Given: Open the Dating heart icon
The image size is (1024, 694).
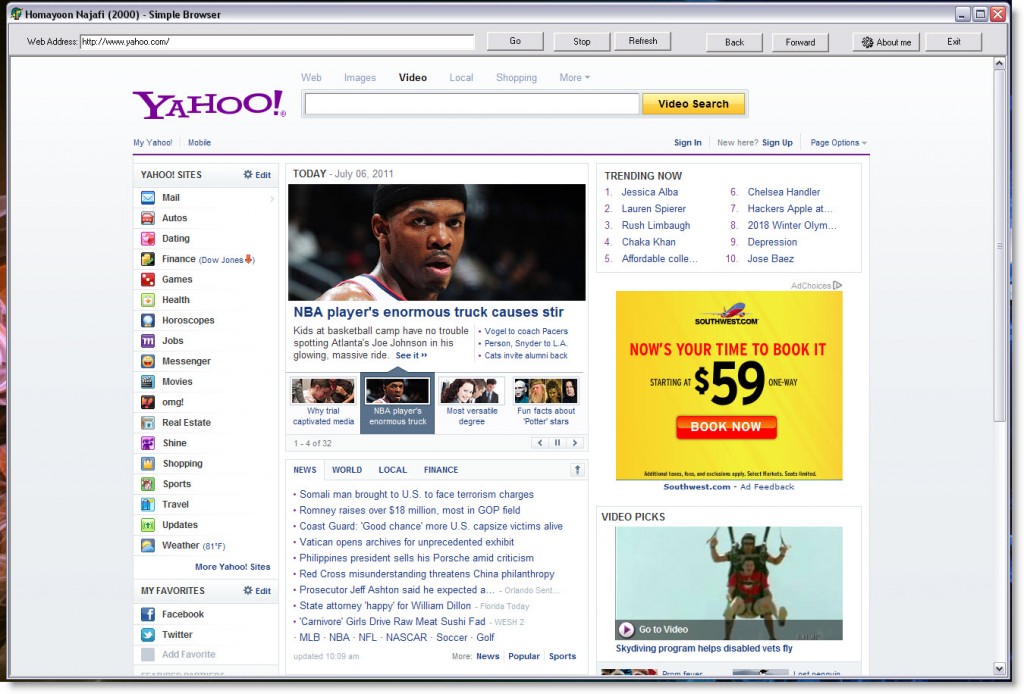Looking at the screenshot, I should click(148, 238).
